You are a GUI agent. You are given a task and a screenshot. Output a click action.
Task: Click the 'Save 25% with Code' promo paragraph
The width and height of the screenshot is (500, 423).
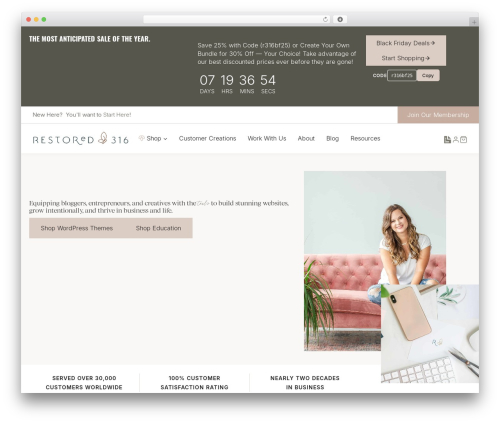tap(277, 53)
